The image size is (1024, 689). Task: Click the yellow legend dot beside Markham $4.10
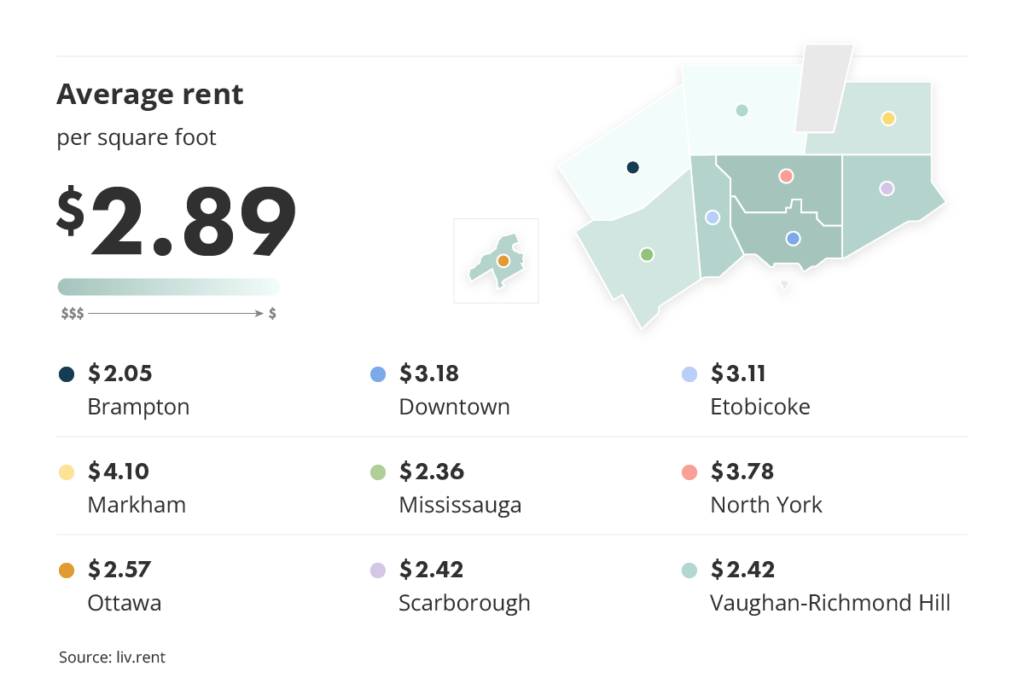pos(67,473)
